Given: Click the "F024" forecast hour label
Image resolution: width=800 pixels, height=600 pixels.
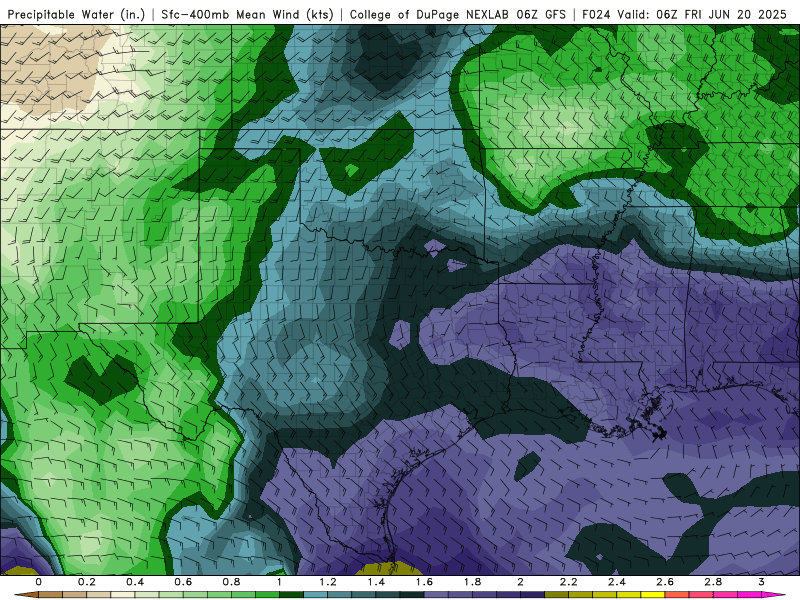Looking at the screenshot, I should (596, 15).
